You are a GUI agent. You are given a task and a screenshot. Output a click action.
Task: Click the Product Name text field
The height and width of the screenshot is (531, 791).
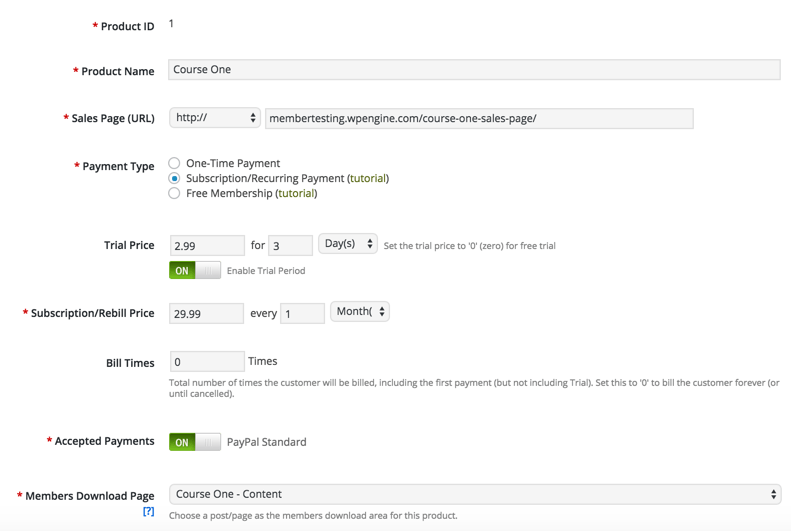[x=474, y=70]
